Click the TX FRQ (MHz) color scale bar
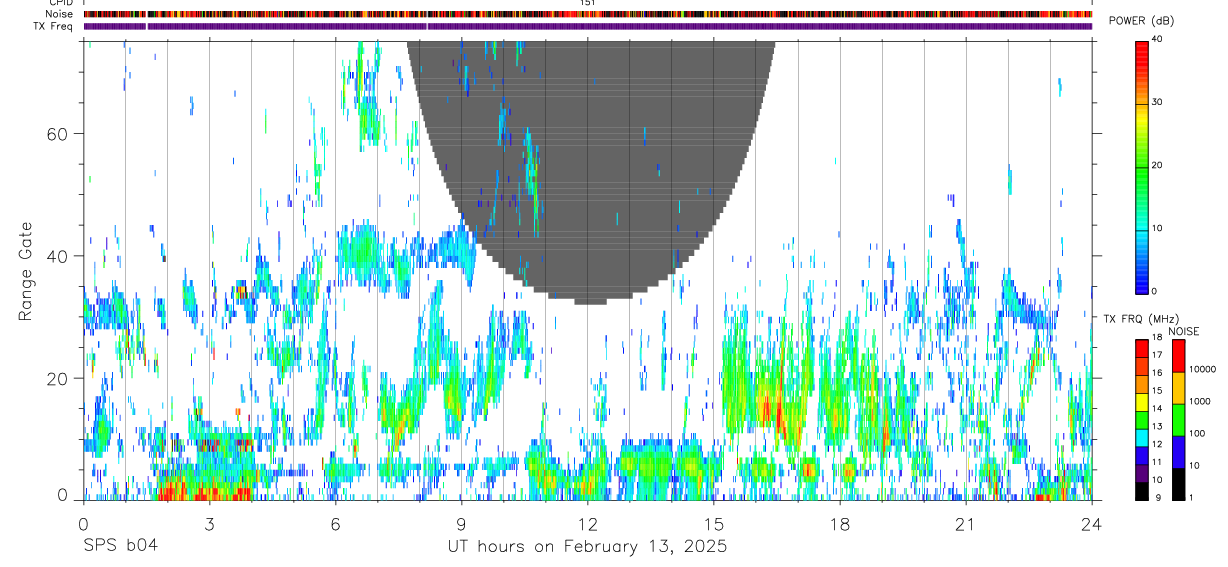Screen dimensions: 1228x567 1142,420
